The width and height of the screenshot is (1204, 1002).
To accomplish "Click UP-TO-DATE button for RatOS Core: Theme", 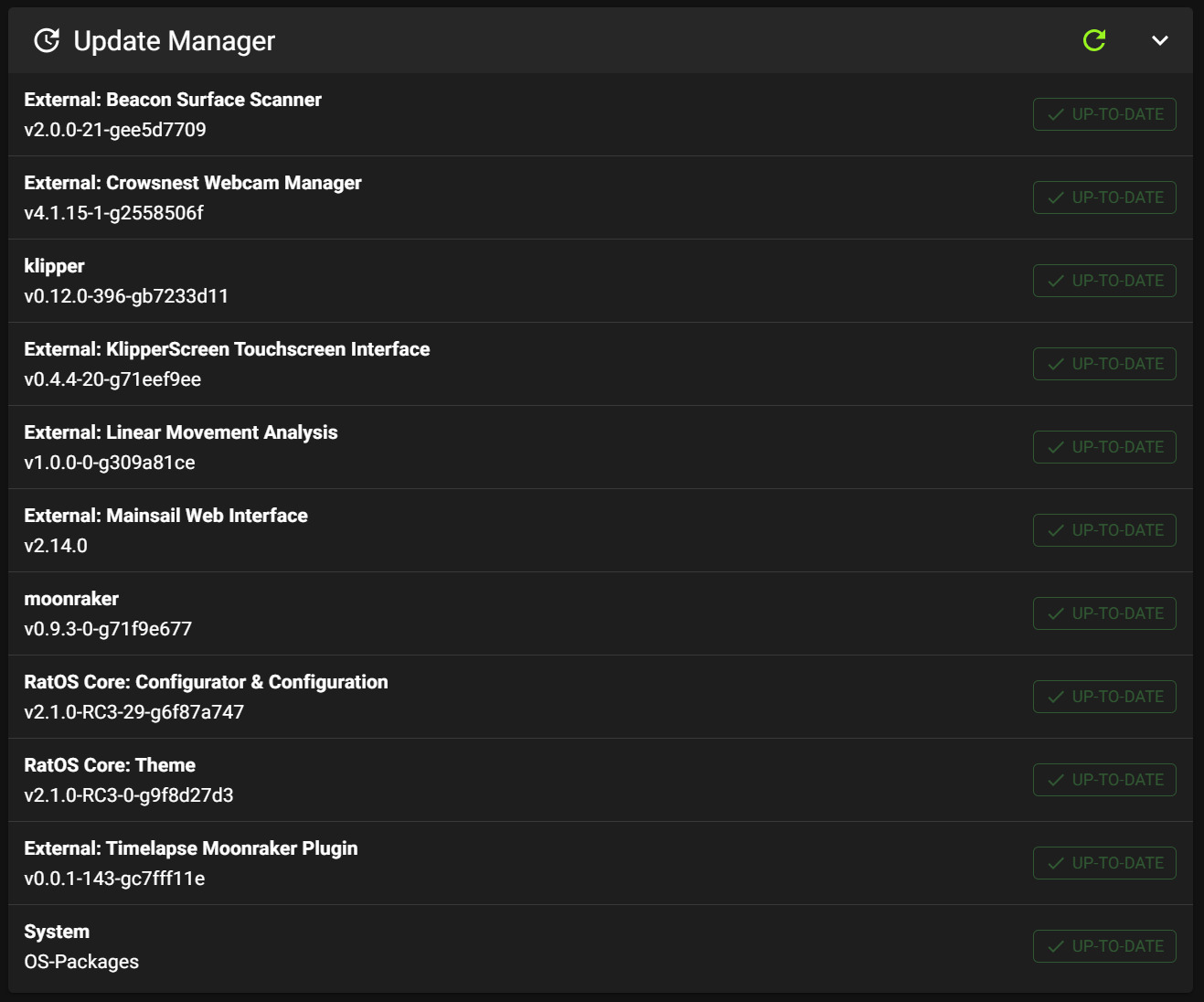I will 1104,780.
